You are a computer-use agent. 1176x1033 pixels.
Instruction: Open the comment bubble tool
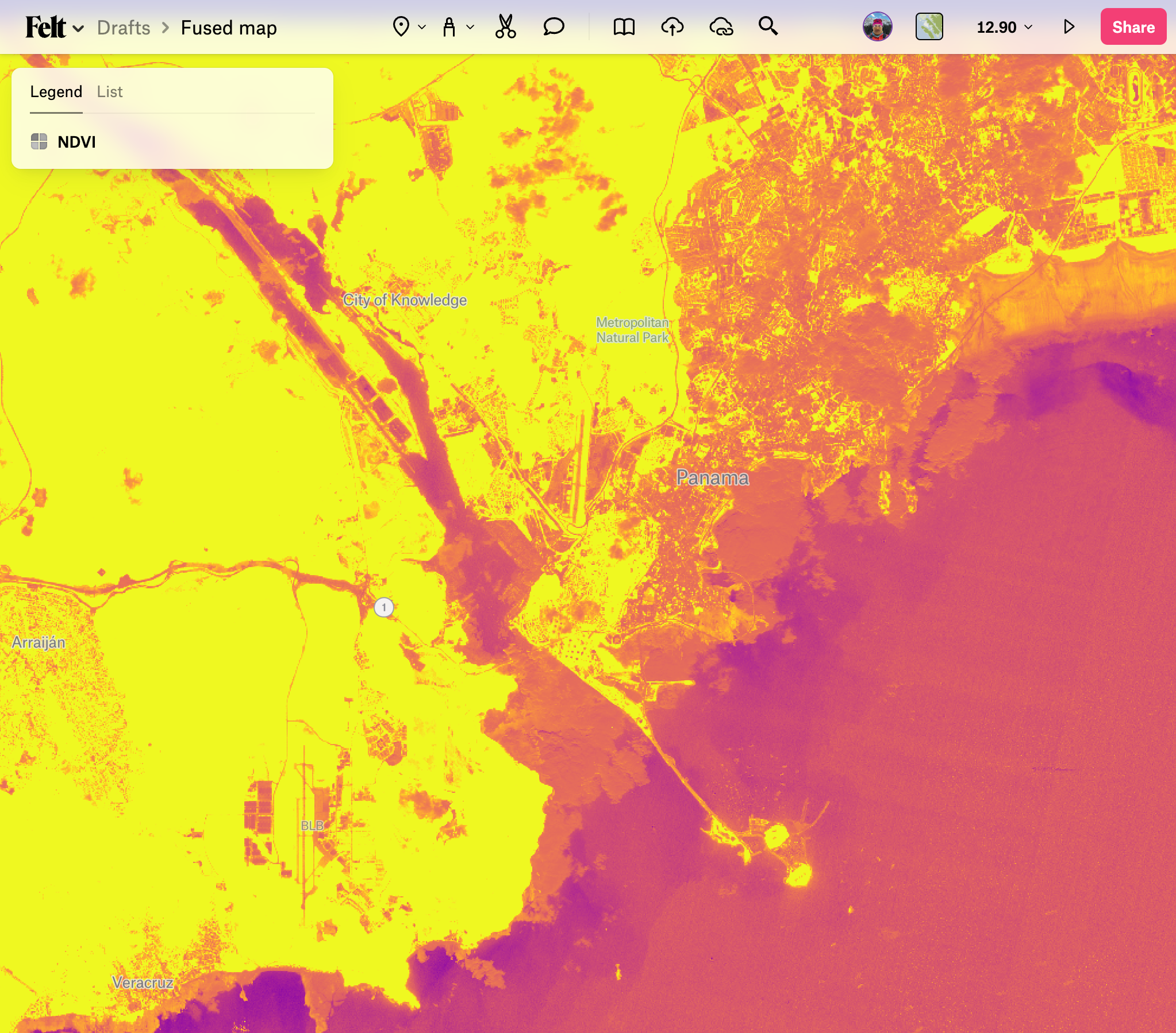click(554, 27)
